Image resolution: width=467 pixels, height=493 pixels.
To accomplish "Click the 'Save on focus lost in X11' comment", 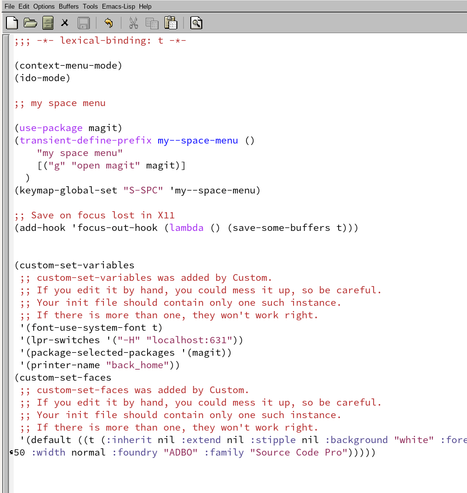I will (x=94, y=215).
